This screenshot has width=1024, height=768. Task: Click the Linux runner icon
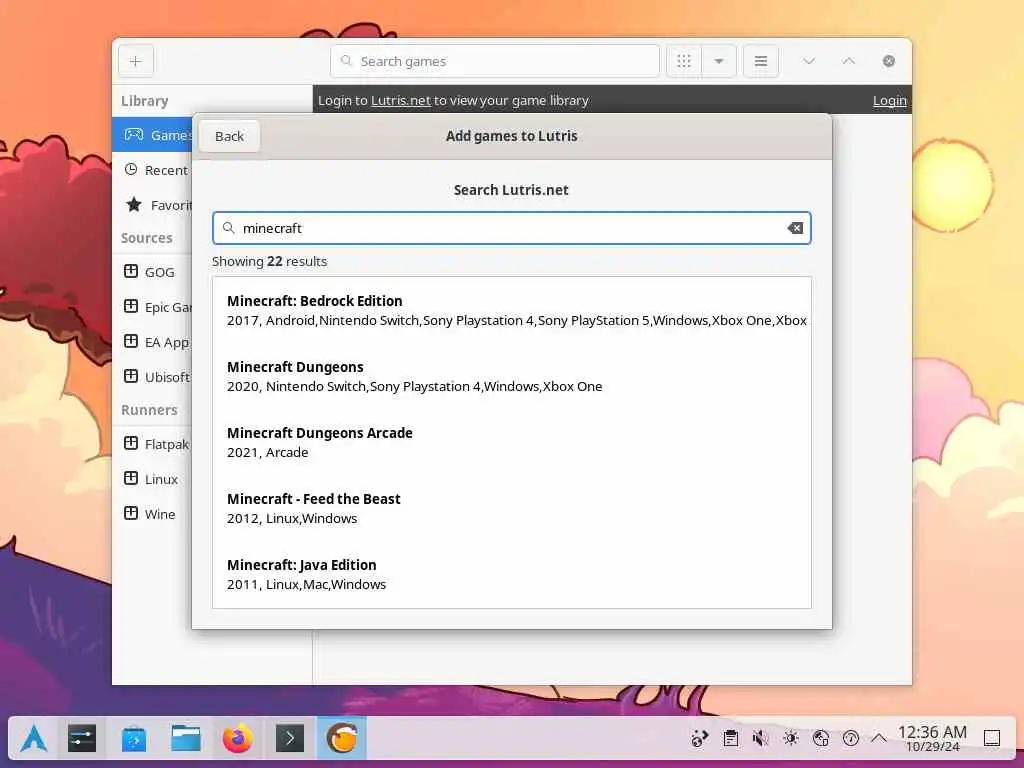tap(131, 478)
